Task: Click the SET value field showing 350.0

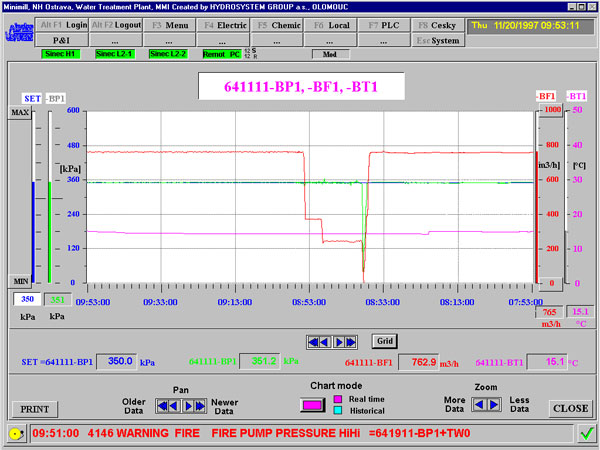Action: [115, 361]
